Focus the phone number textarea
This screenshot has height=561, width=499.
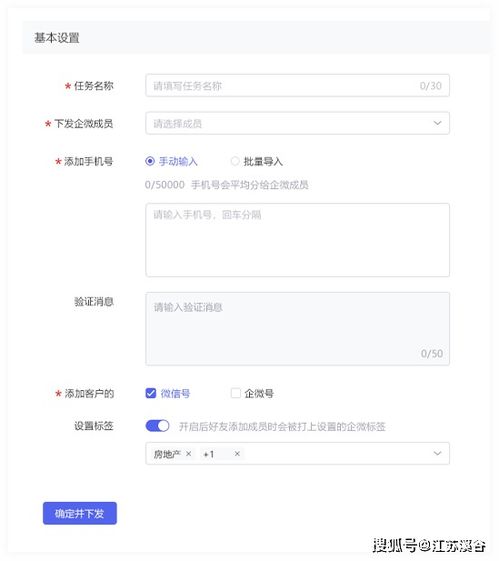[x=297, y=240]
